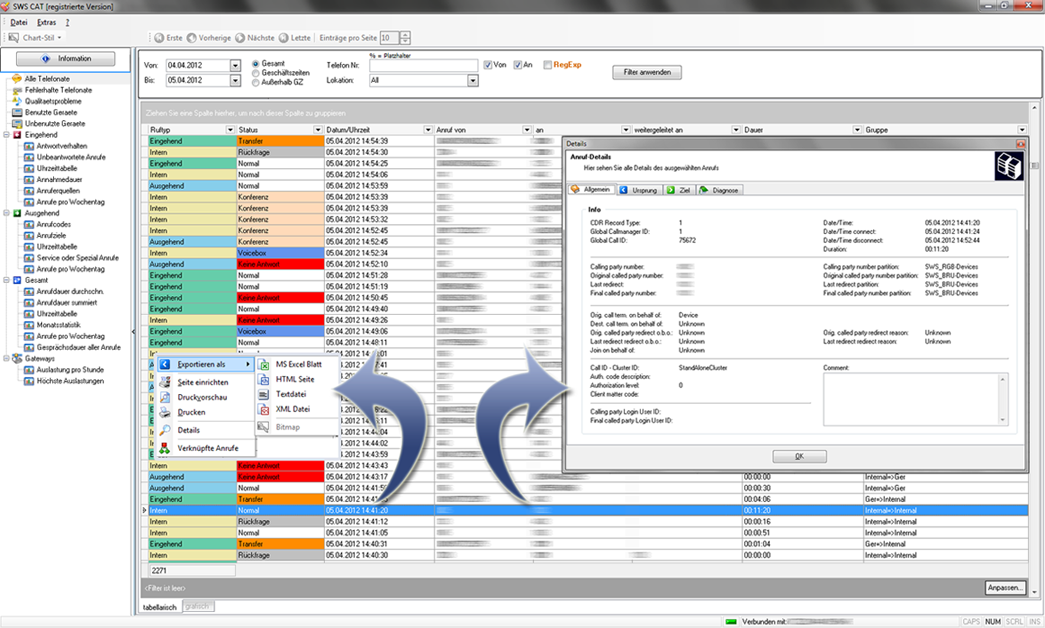This screenshot has height=628, width=1045.
Task: Open the Anrufdauer summiert chart
Action: pos(67,303)
